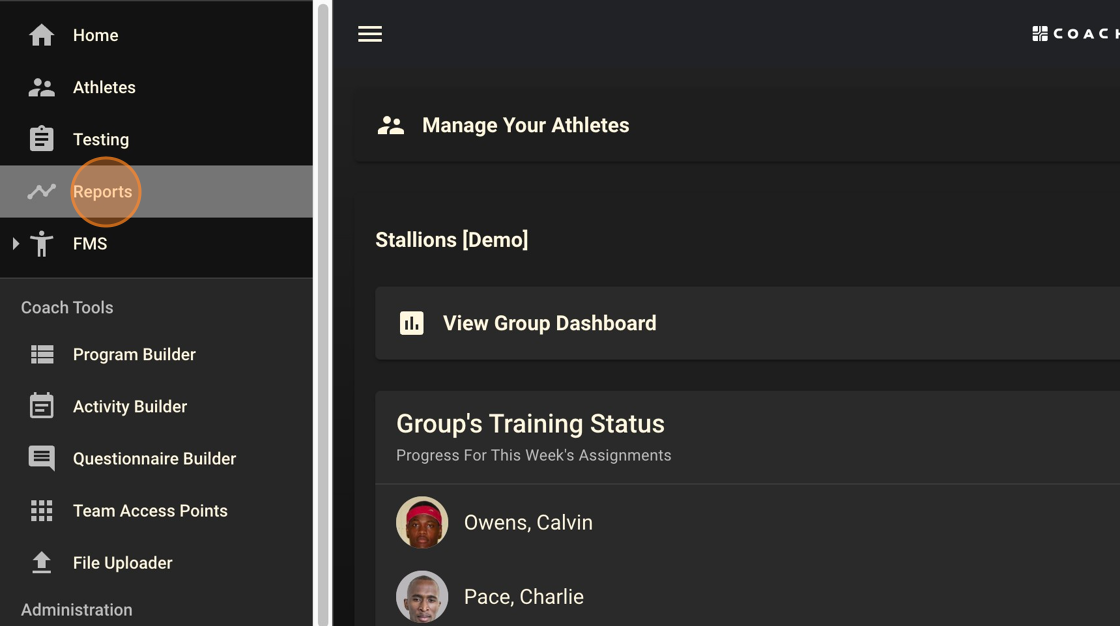Click the bar-chart icon beside View Group Dashboard
The height and width of the screenshot is (626, 1120).
pos(411,323)
